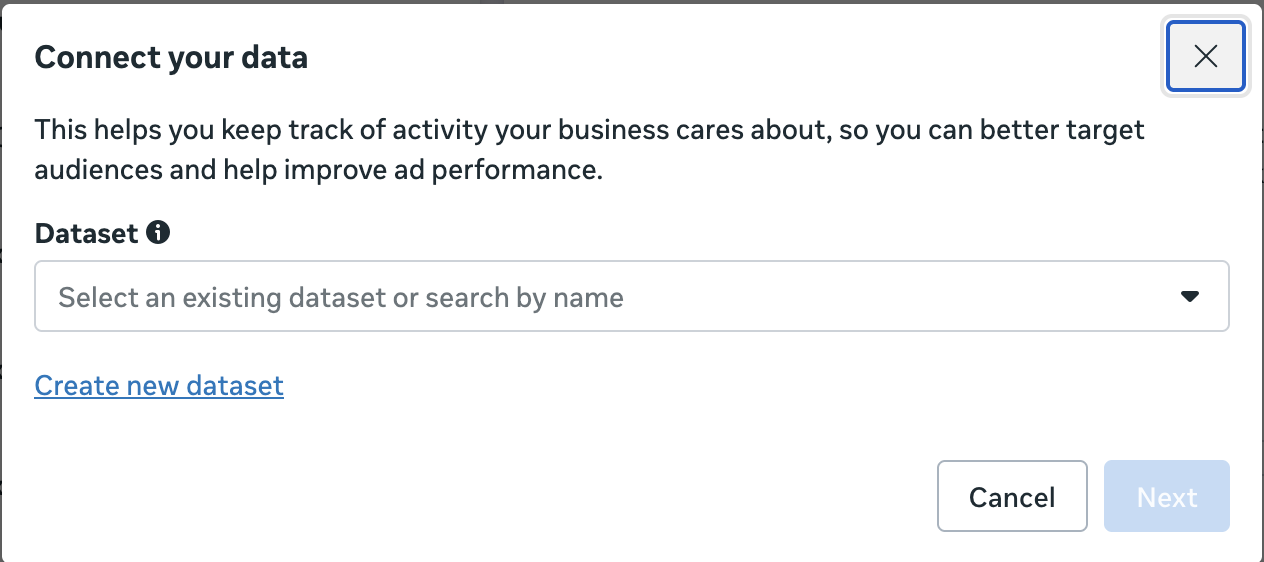Click the Cancel button
The image size is (1264, 562).
pos(1012,496)
